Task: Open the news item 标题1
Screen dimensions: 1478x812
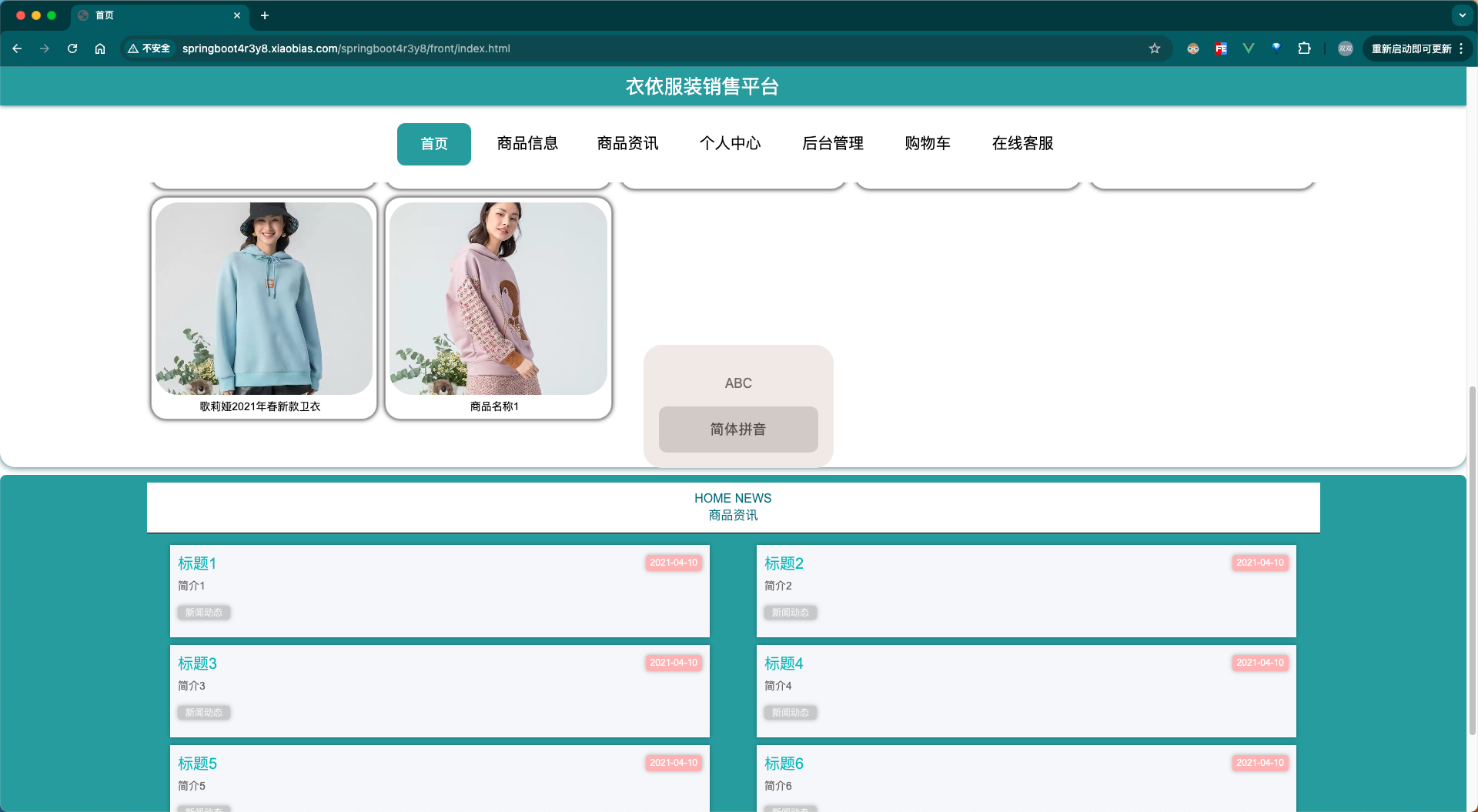Action: coord(197,563)
